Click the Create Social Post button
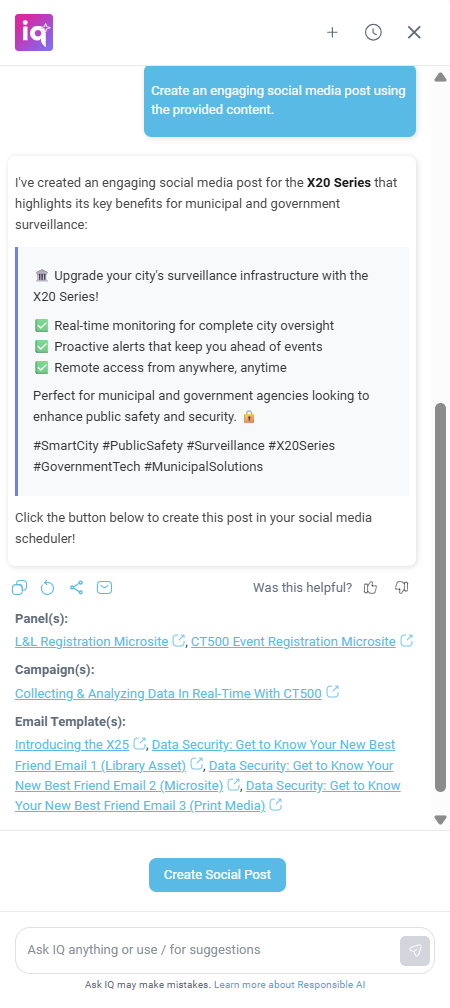 pos(217,875)
